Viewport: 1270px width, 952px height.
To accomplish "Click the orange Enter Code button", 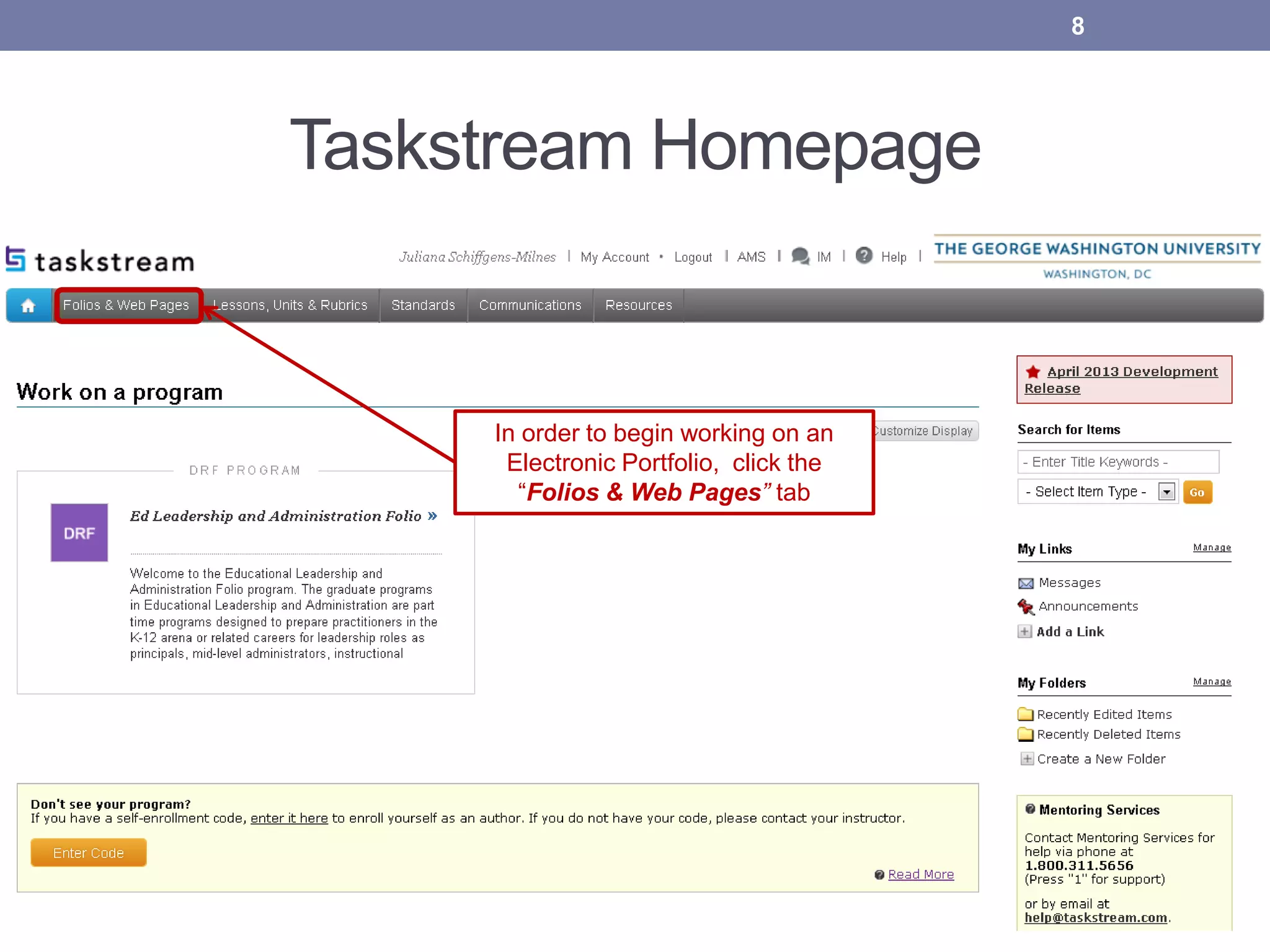I will click(x=89, y=853).
